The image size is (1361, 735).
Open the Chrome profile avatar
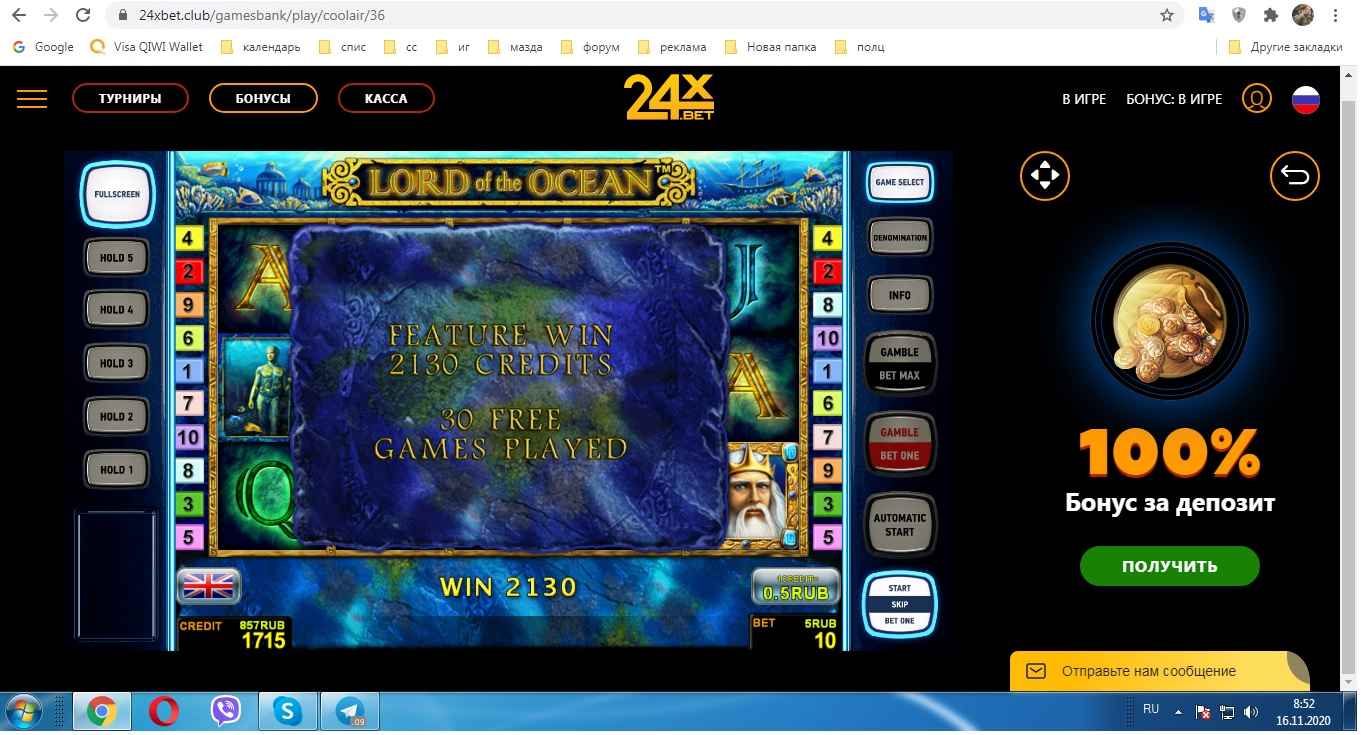coord(1302,16)
